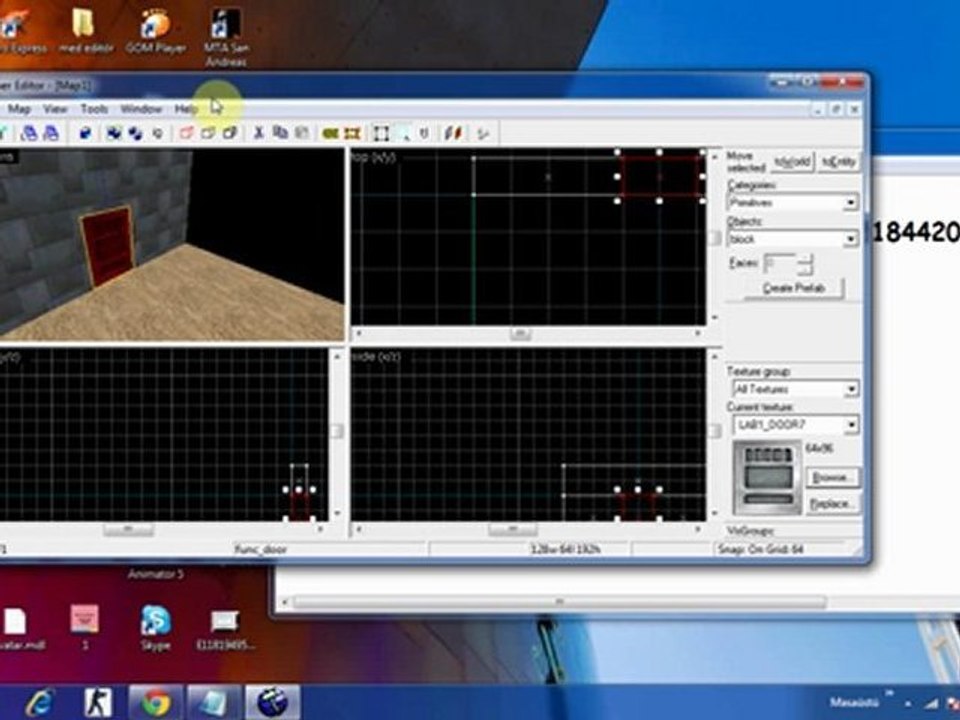Click the Cut scissors icon in toolbar
Viewport: 960px width, 720px height.
[258, 133]
